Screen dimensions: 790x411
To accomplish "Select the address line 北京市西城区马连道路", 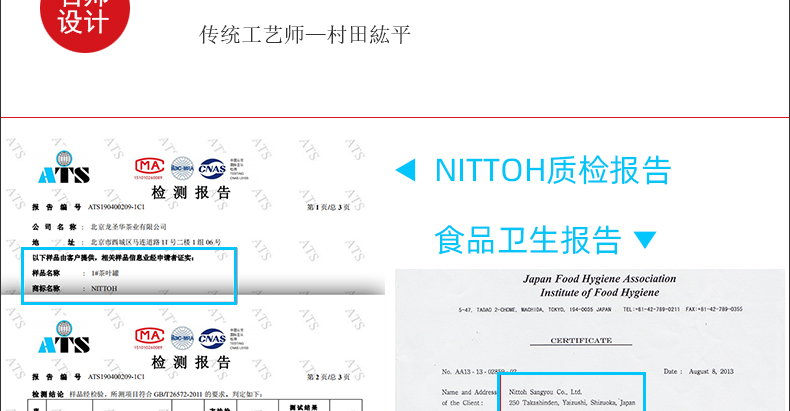I will [156, 242].
